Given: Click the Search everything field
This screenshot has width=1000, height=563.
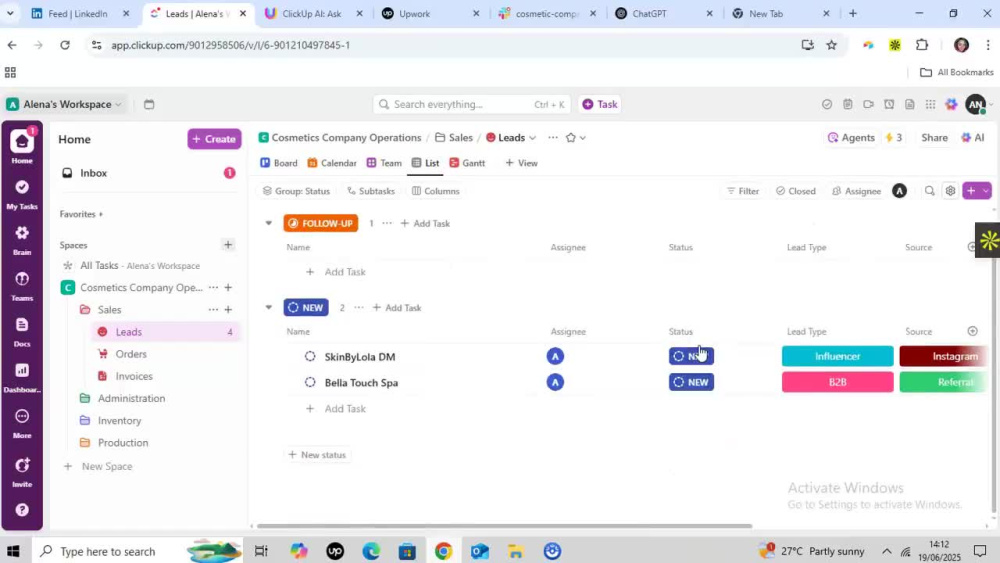Looking at the screenshot, I should [472, 105].
